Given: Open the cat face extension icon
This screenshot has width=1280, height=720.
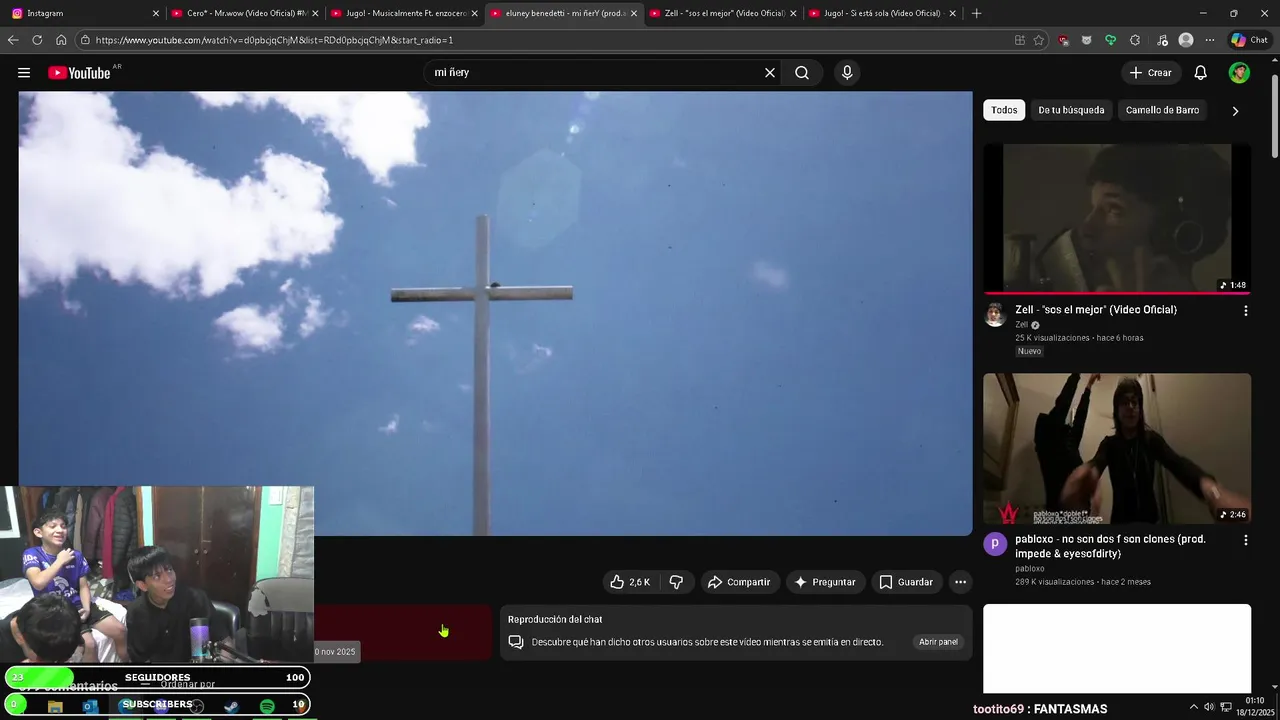Looking at the screenshot, I should [x=1086, y=40].
